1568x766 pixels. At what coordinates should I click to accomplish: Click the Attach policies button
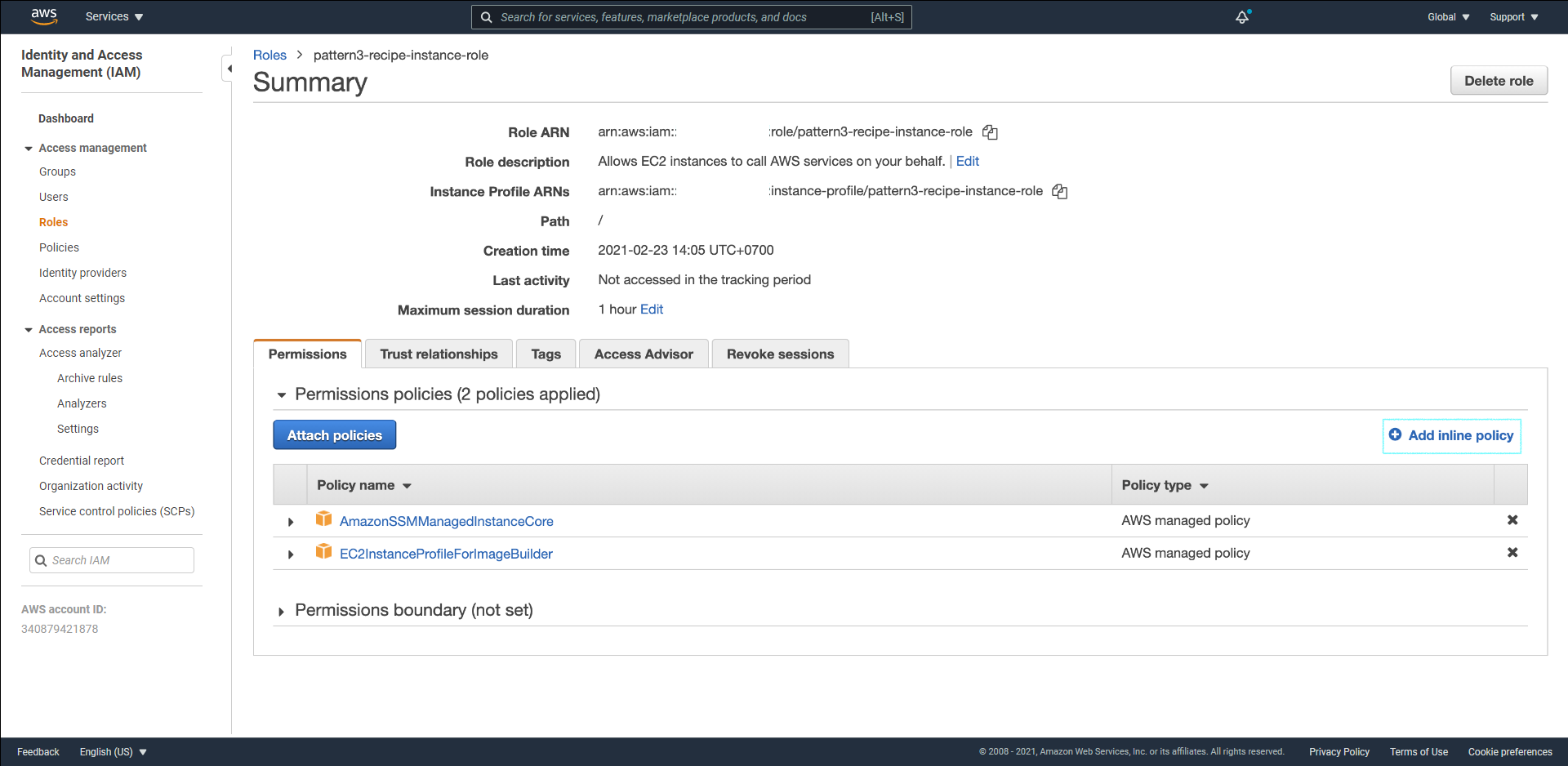334,435
